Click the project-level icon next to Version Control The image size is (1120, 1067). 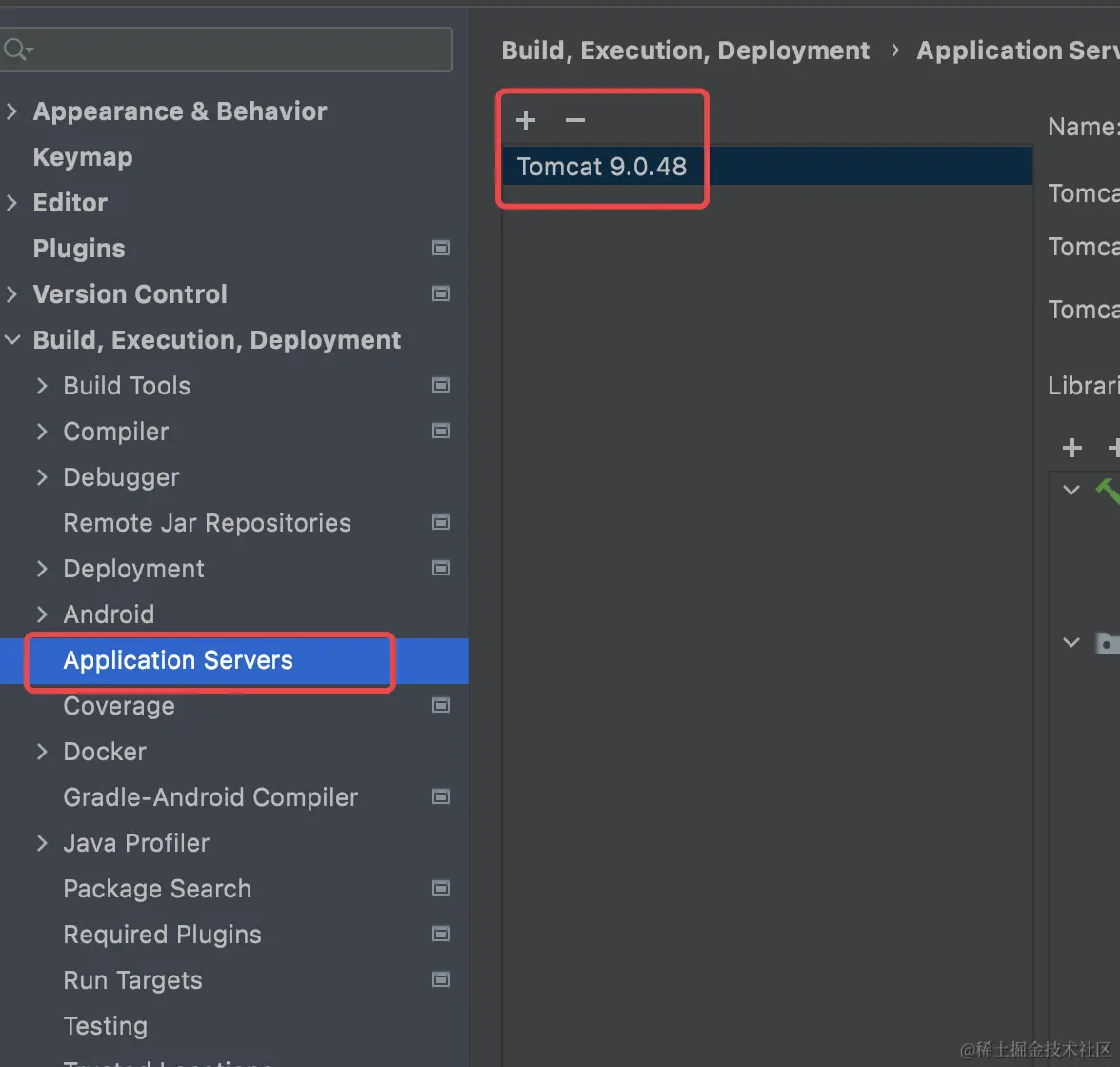tap(441, 293)
